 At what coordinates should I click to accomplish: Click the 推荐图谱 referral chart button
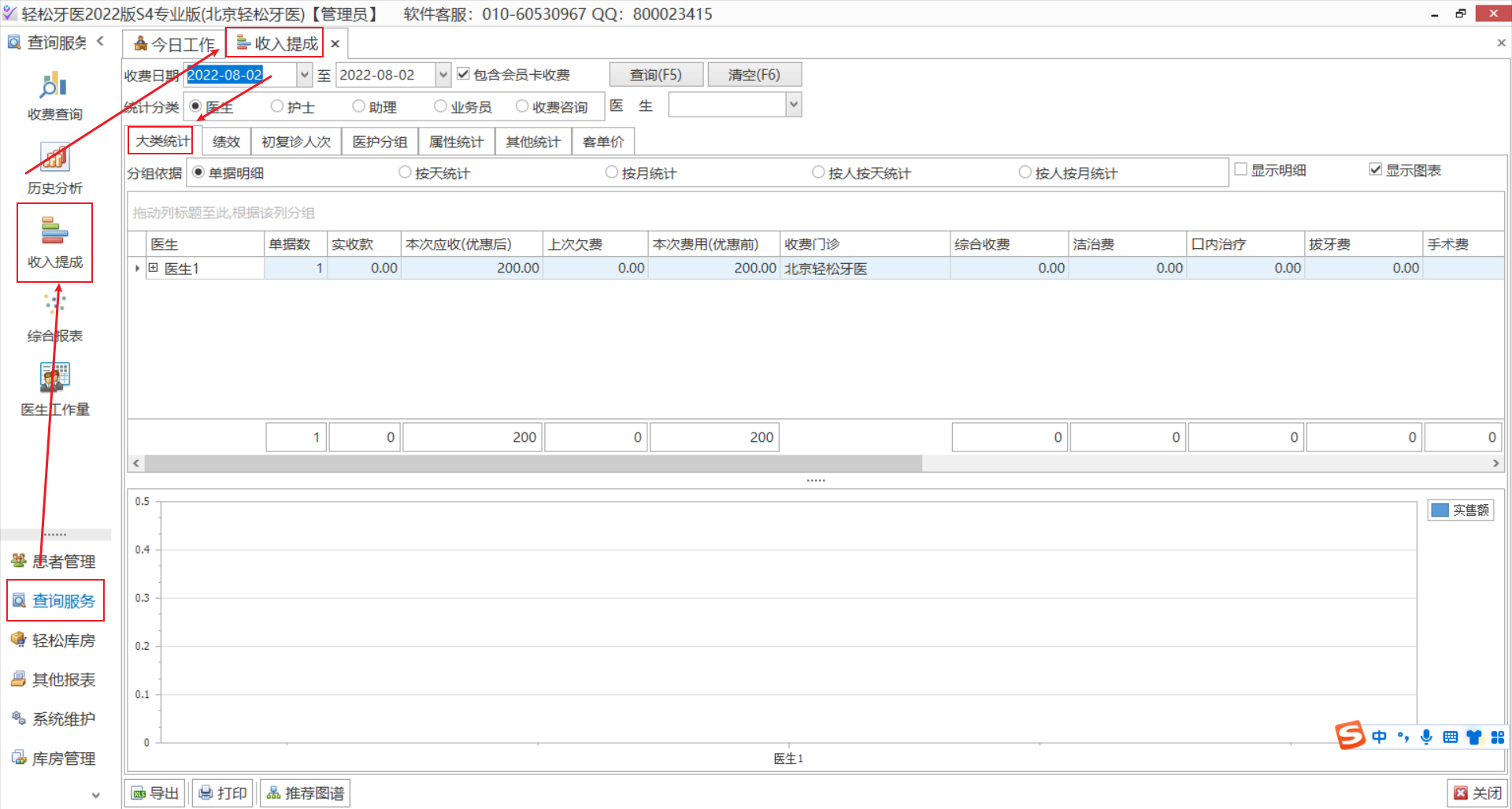pos(306,793)
